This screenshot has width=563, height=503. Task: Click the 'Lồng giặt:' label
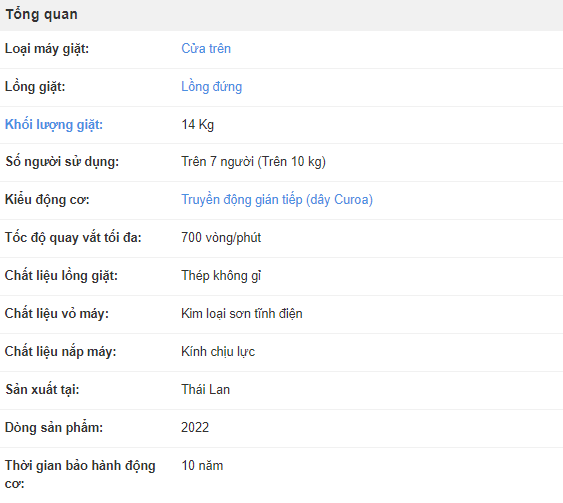point(35,87)
